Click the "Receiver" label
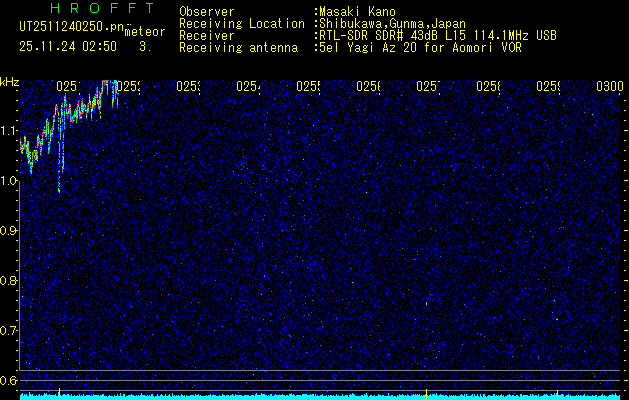This screenshot has height=400, width=629. tap(207, 36)
